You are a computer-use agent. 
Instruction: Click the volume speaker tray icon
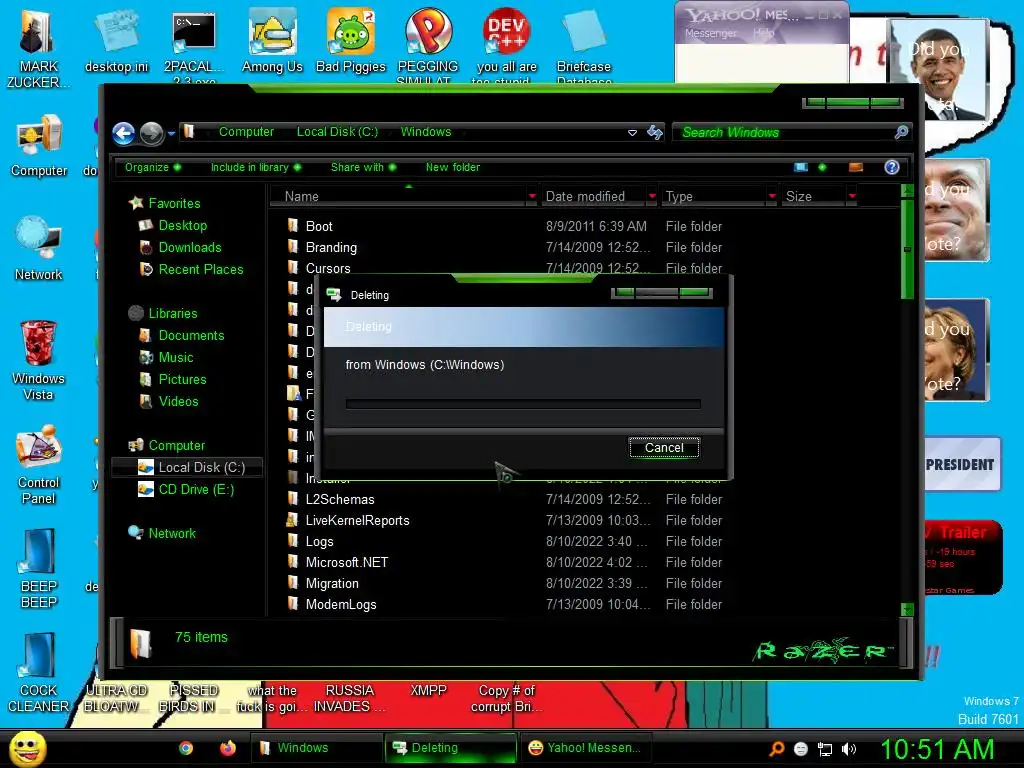coord(849,749)
